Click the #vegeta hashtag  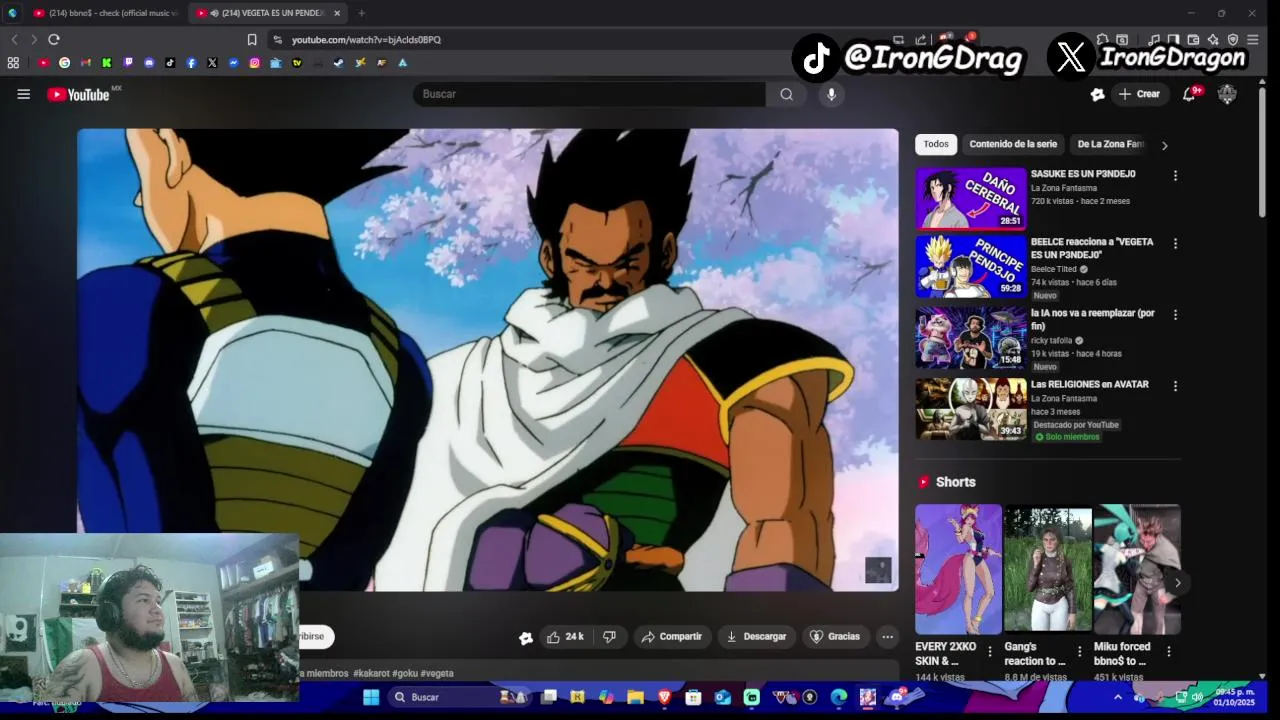(x=437, y=674)
